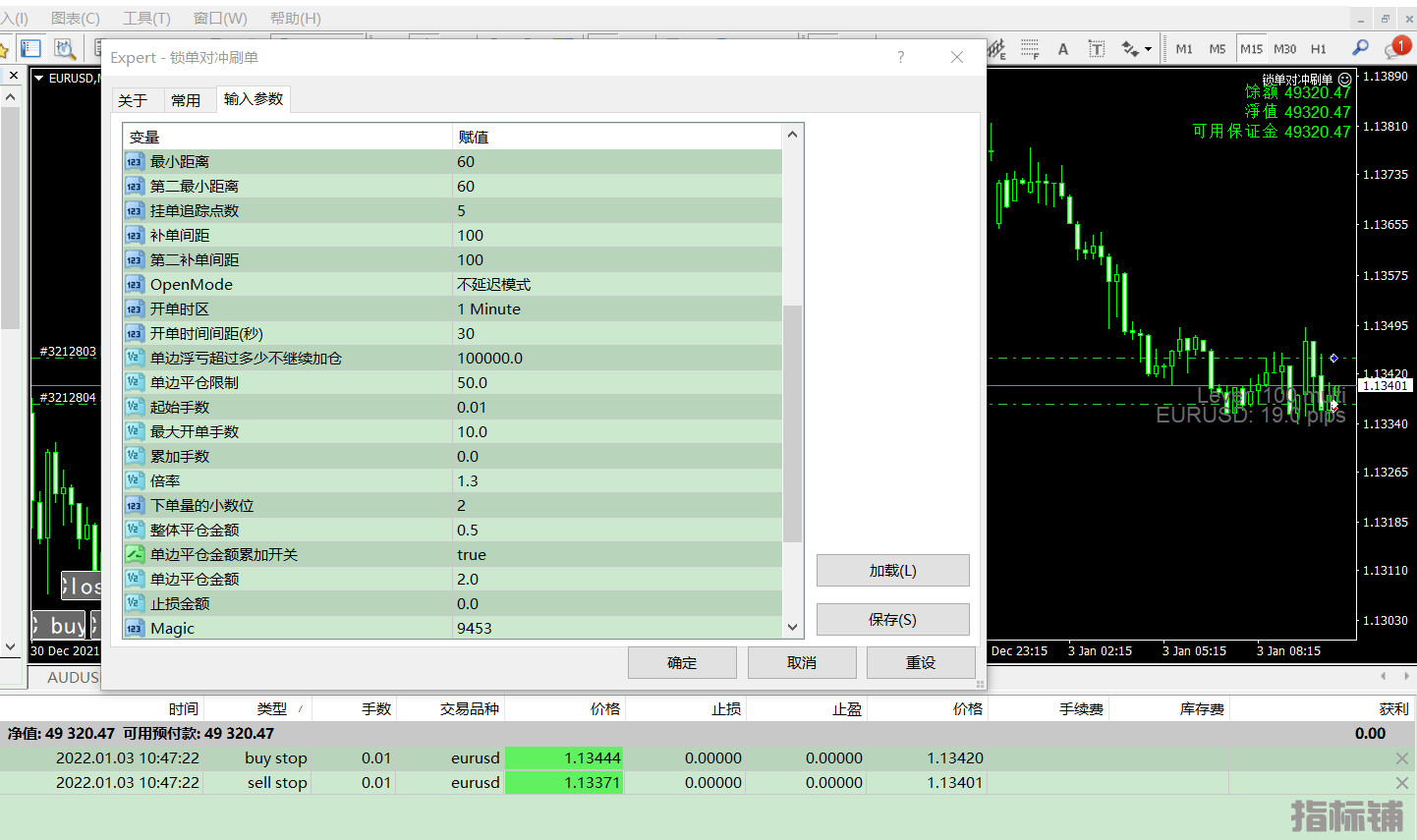Open the 工具(T) menu
1417x840 pixels.
[146, 18]
